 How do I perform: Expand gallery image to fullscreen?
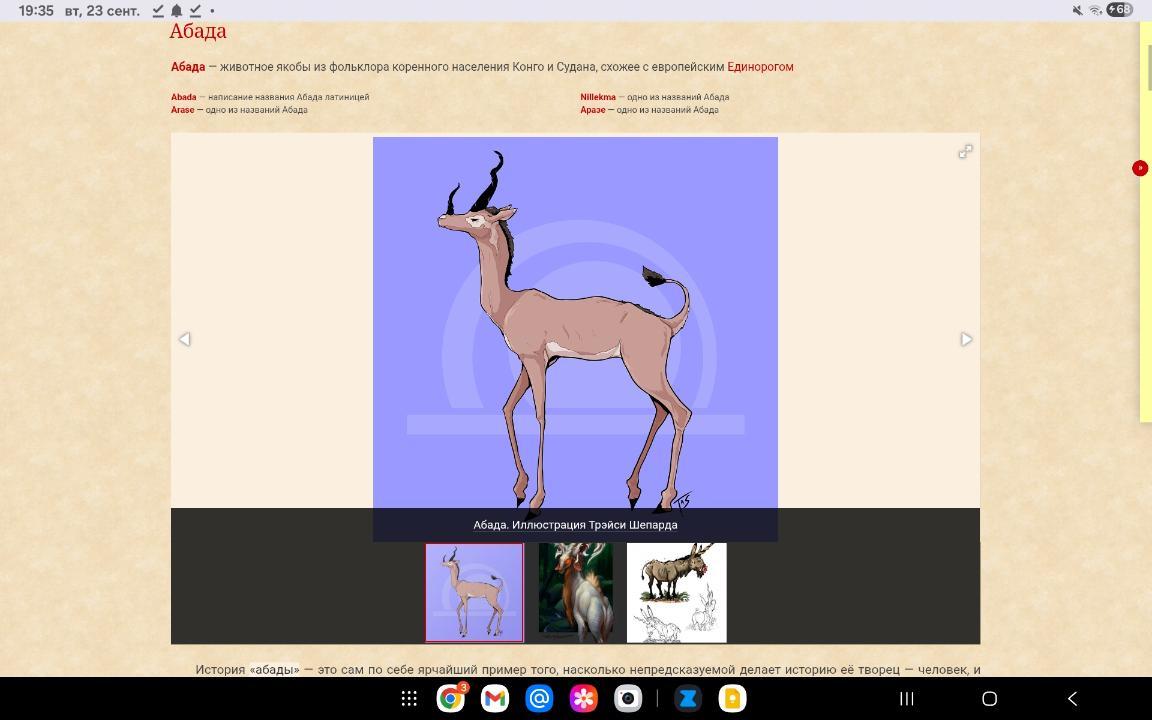coord(965,151)
